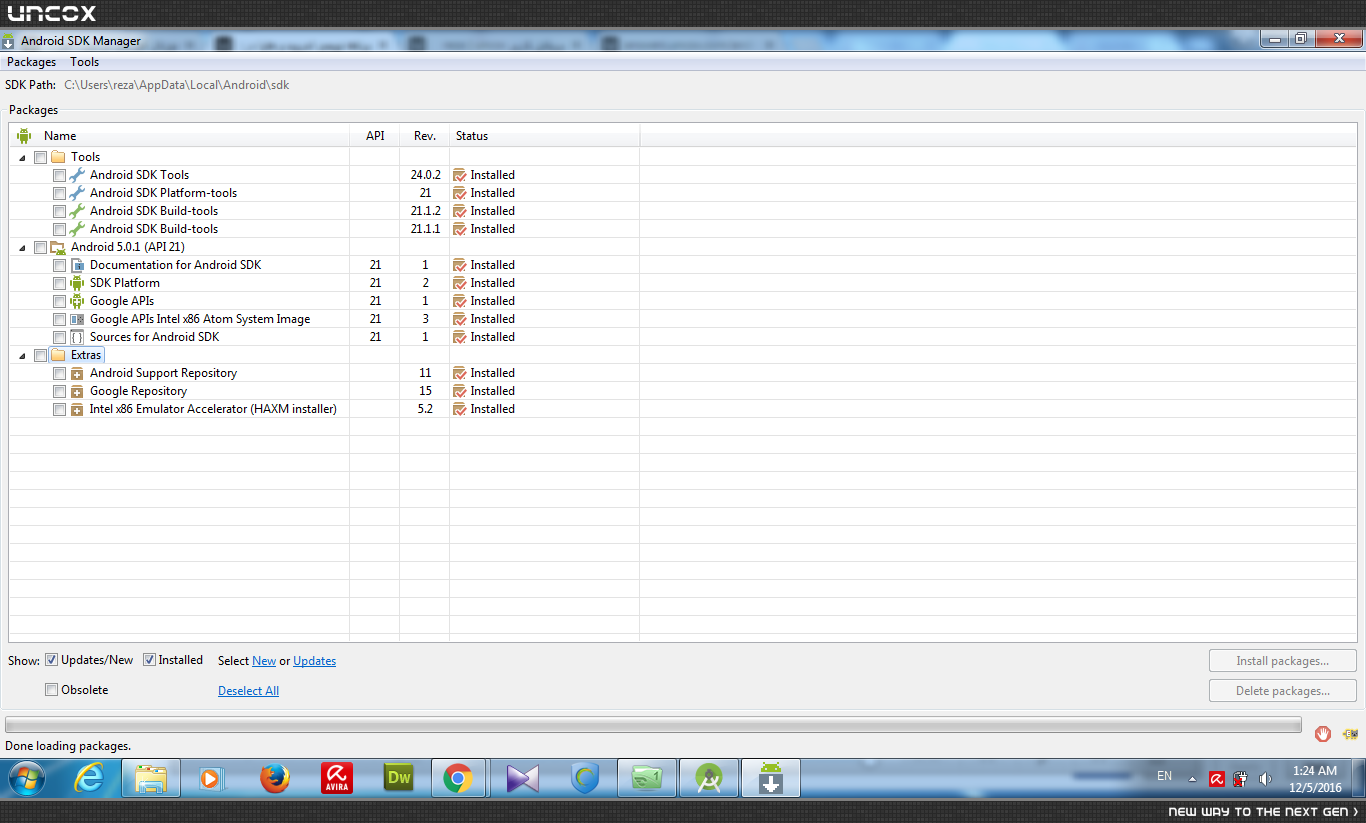The image size is (1366, 823).
Task: Select the Android SDK Platform-tools row name
Action: pyautogui.click(x=163, y=193)
